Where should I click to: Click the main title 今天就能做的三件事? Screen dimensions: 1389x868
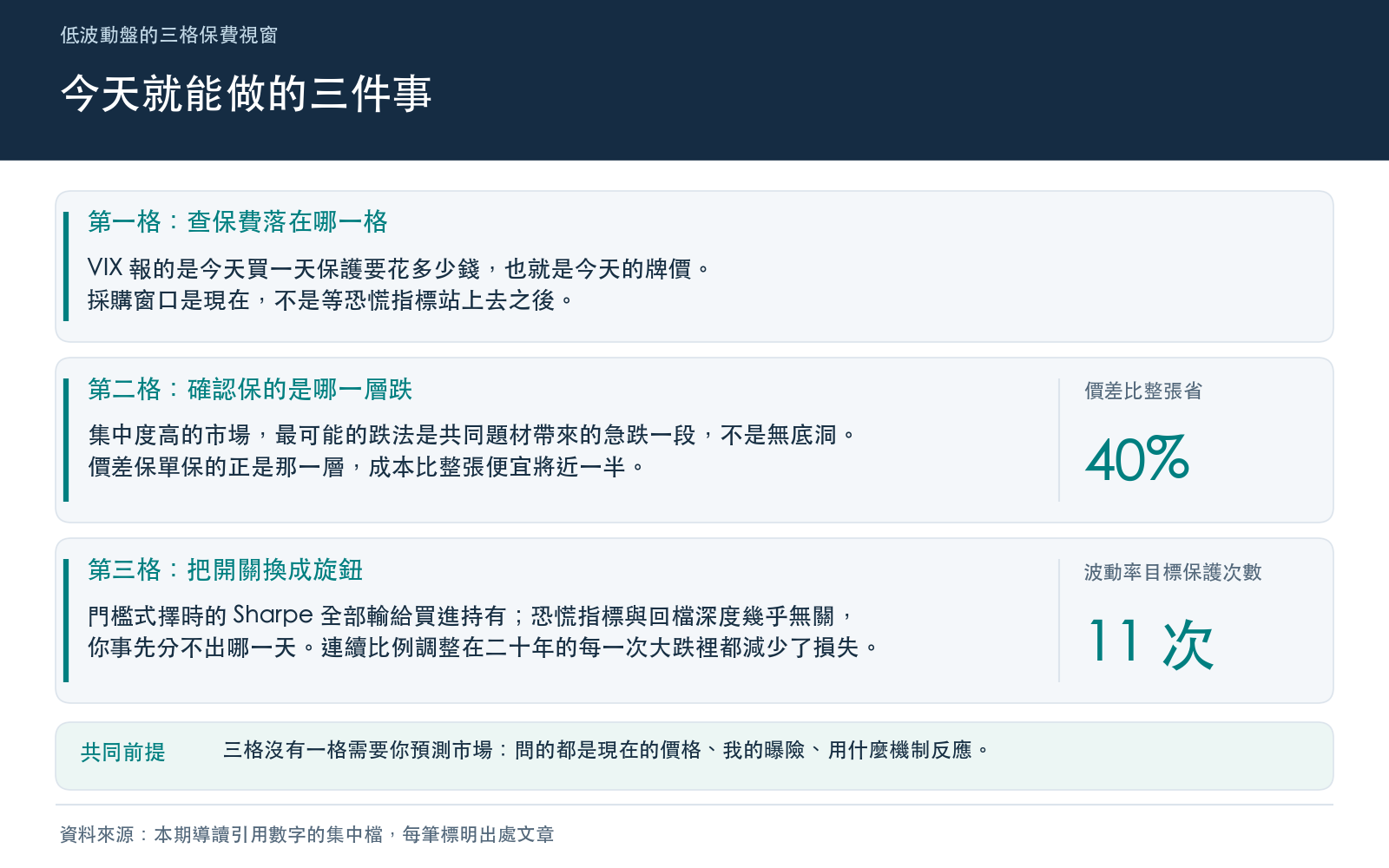pyautogui.click(x=247, y=94)
